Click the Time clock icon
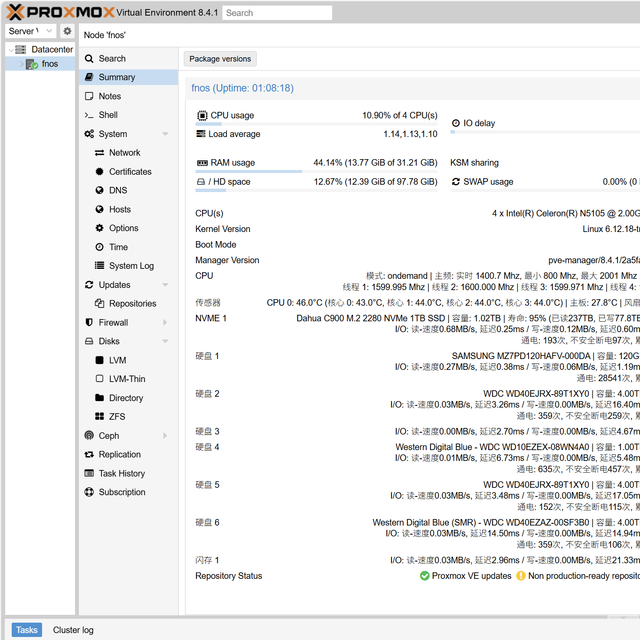The image size is (640, 640). (x=99, y=247)
